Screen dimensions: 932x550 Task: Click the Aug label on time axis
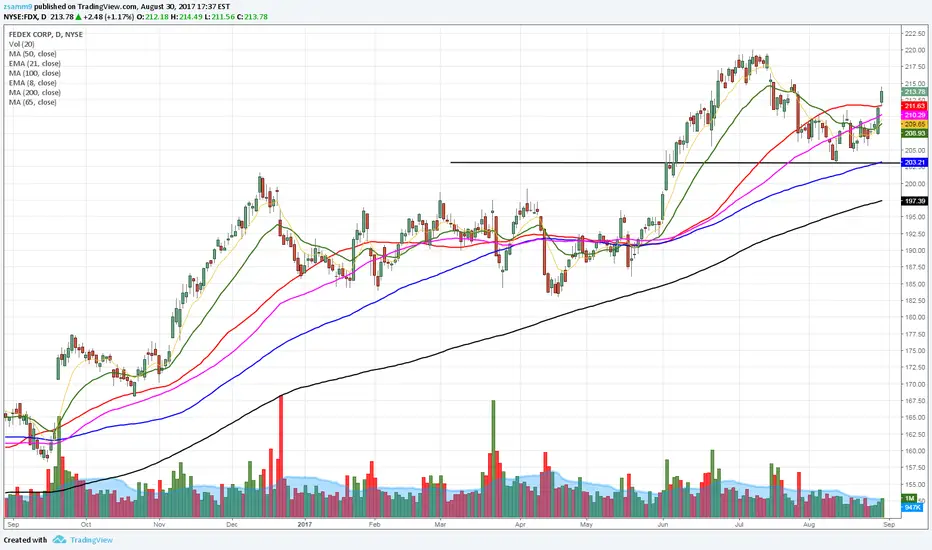(808, 524)
